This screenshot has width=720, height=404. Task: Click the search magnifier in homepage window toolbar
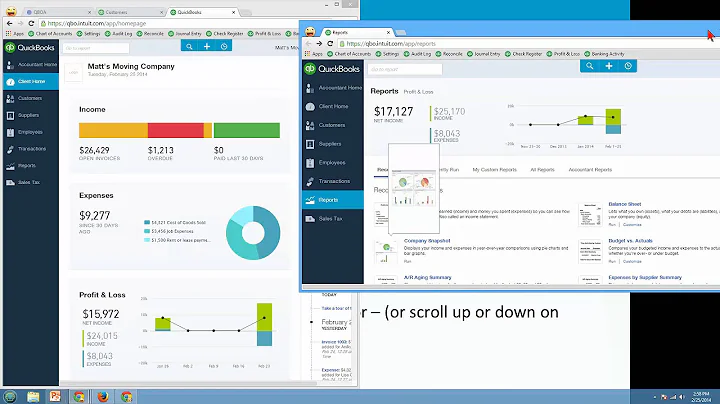click(x=189, y=46)
